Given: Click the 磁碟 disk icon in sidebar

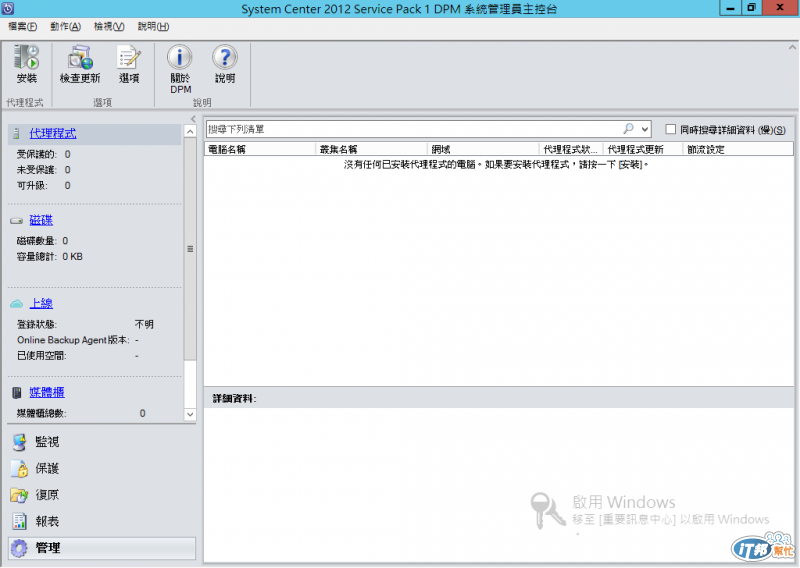Looking at the screenshot, I should (x=16, y=220).
